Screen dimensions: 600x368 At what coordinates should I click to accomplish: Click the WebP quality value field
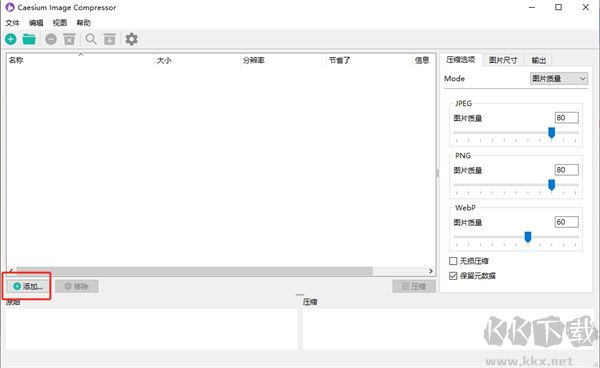pyautogui.click(x=567, y=222)
